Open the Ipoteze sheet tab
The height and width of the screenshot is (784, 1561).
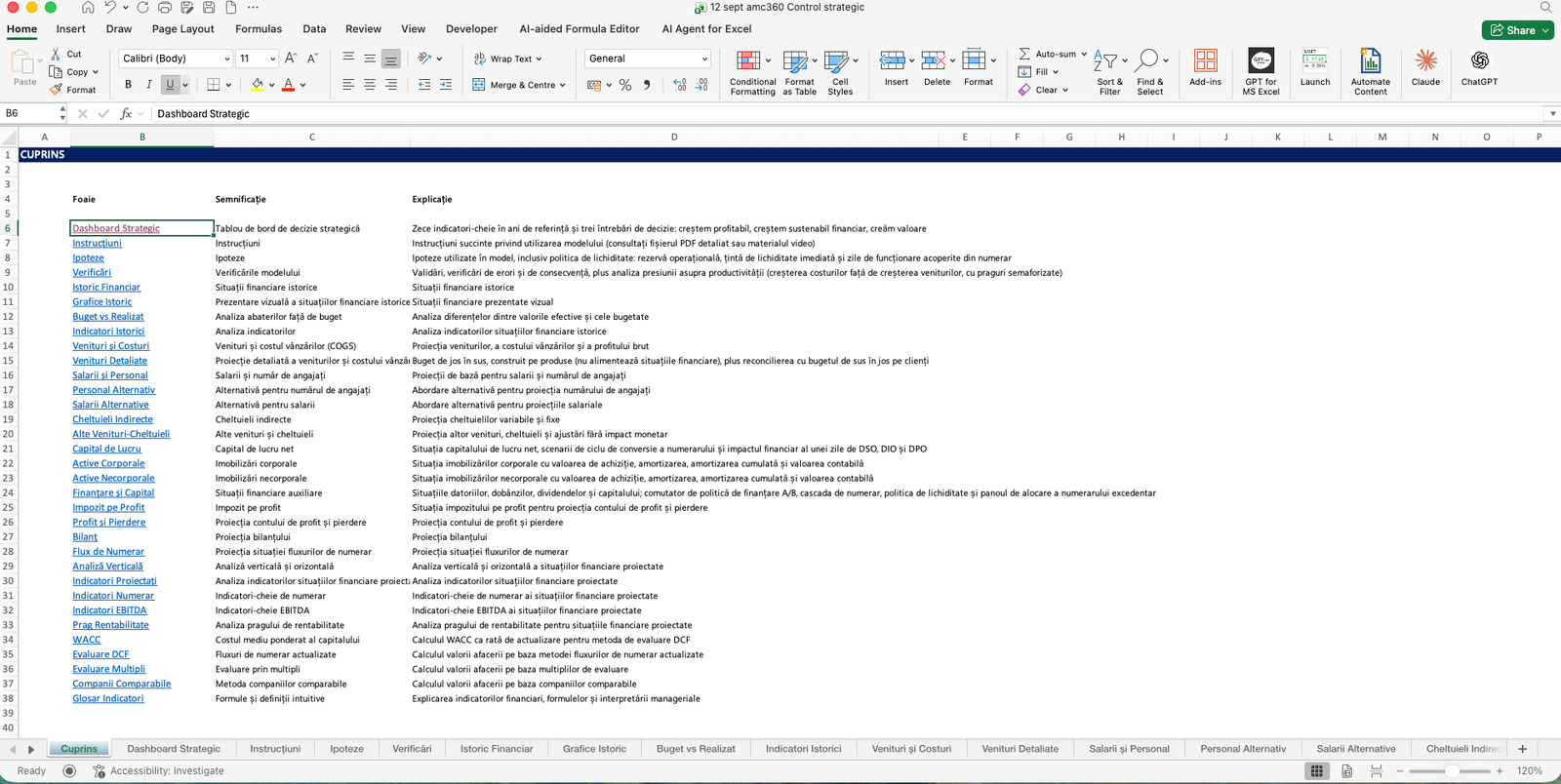click(346, 749)
